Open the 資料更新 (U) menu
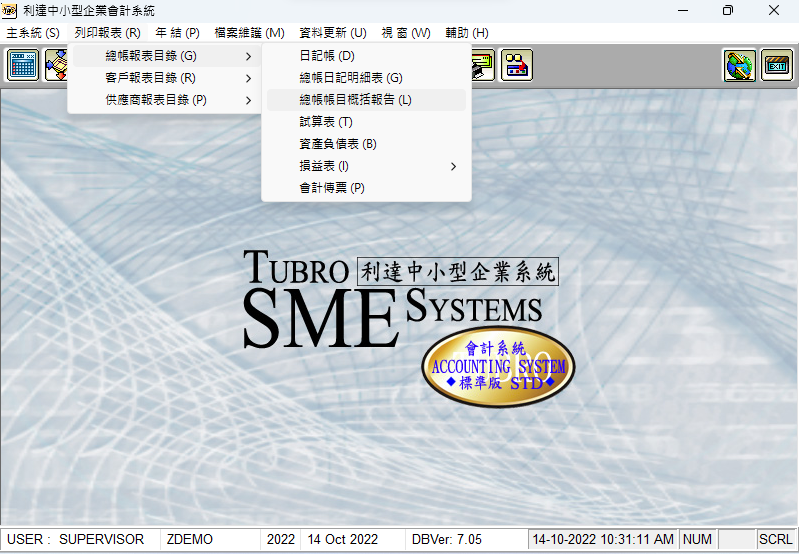The width and height of the screenshot is (799, 554). pyautogui.click(x=333, y=33)
